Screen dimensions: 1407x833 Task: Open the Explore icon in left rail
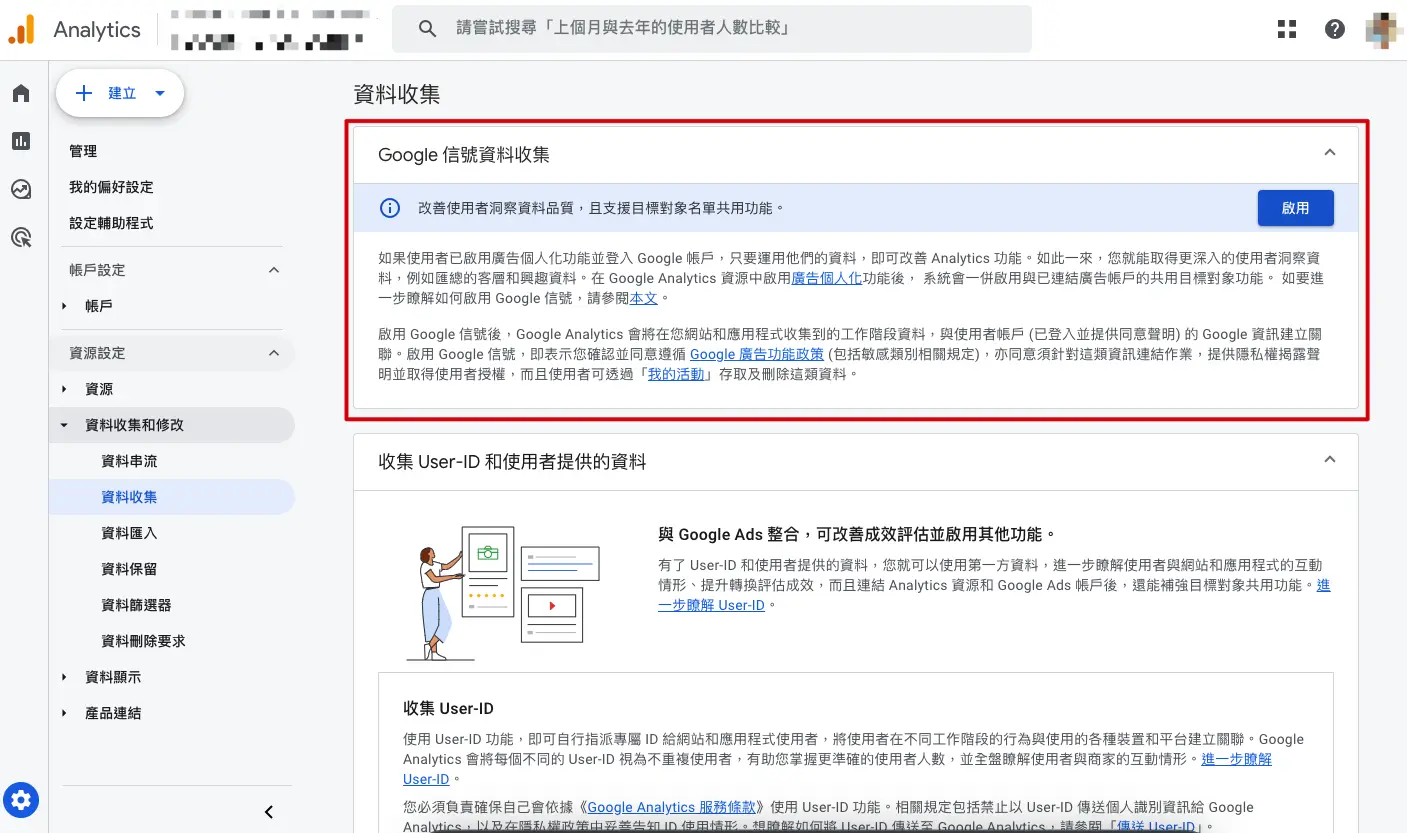(21, 189)
